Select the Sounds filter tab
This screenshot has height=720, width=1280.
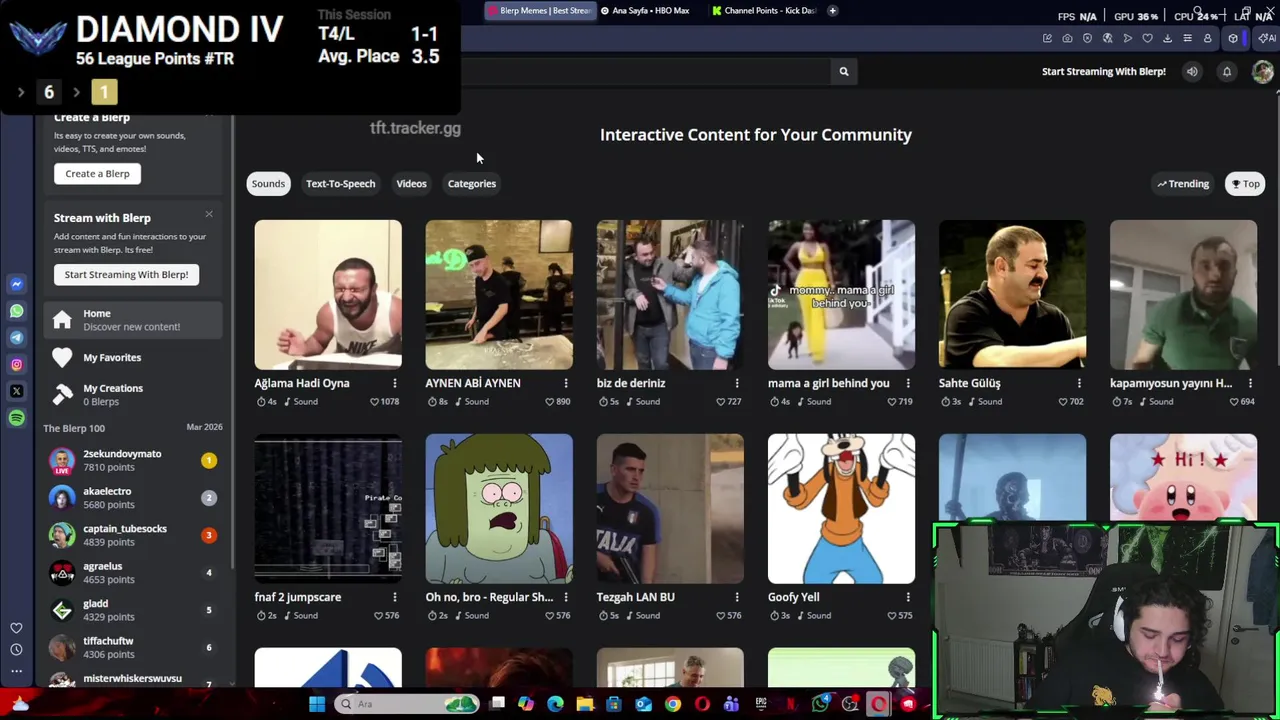(x=268, y=183)
